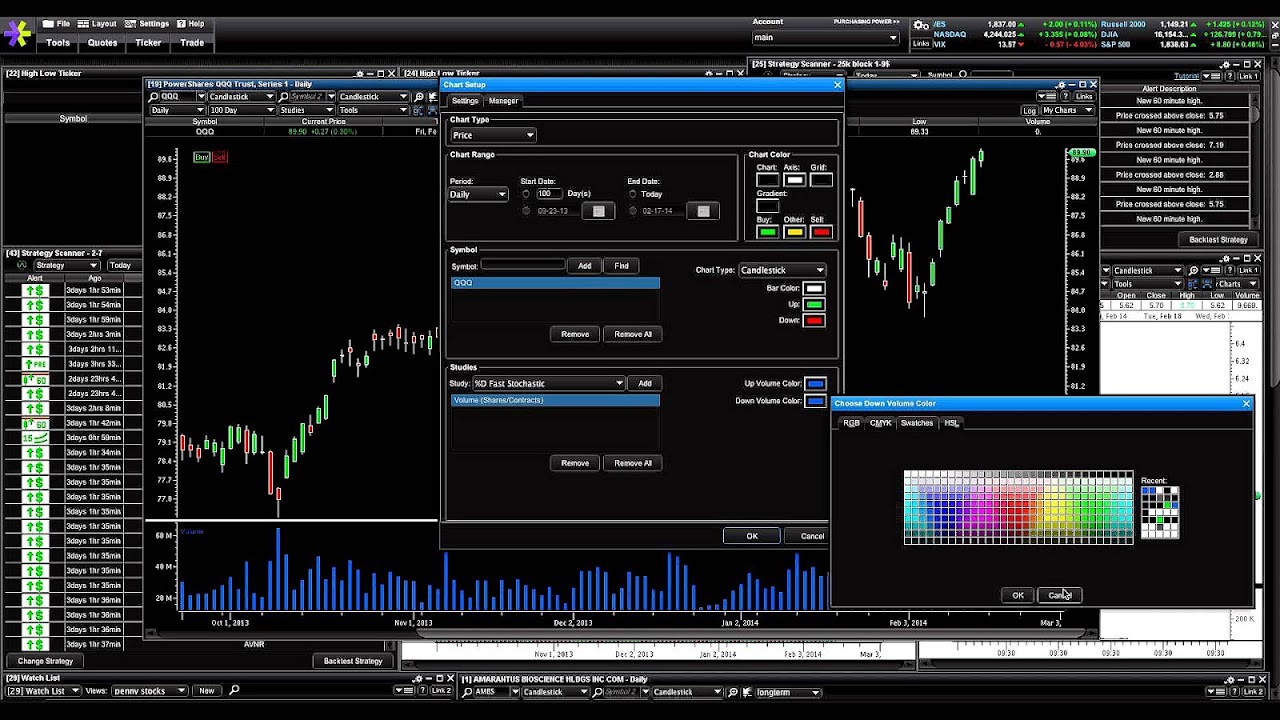Open the Chart Type Price dropdown
The width and height of the screenshot is (1280, 720).
tap(493, 134)
